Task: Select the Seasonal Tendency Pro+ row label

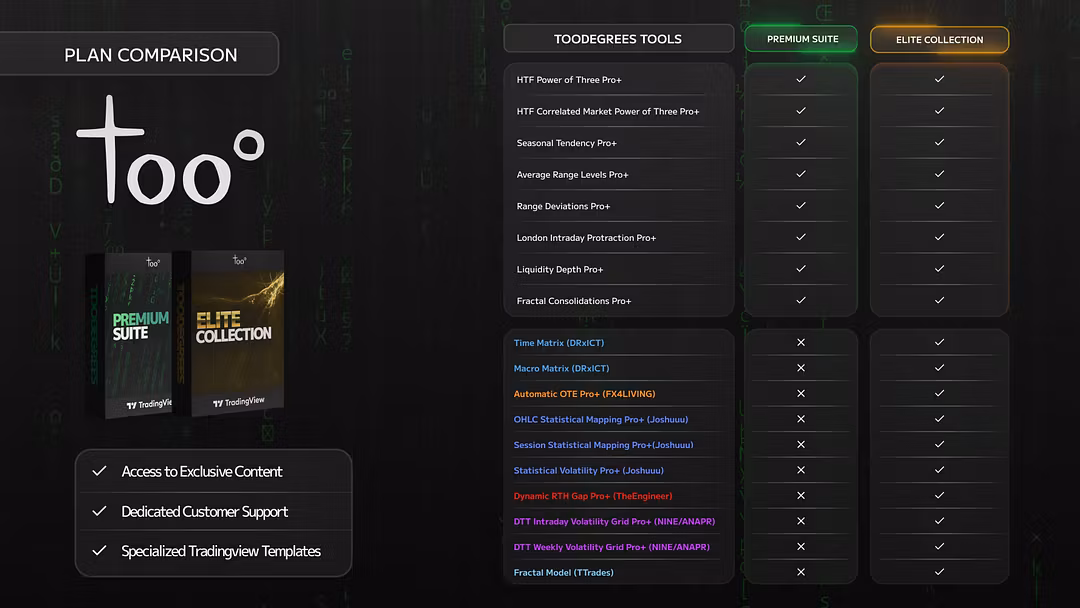Action: [566, 143]
